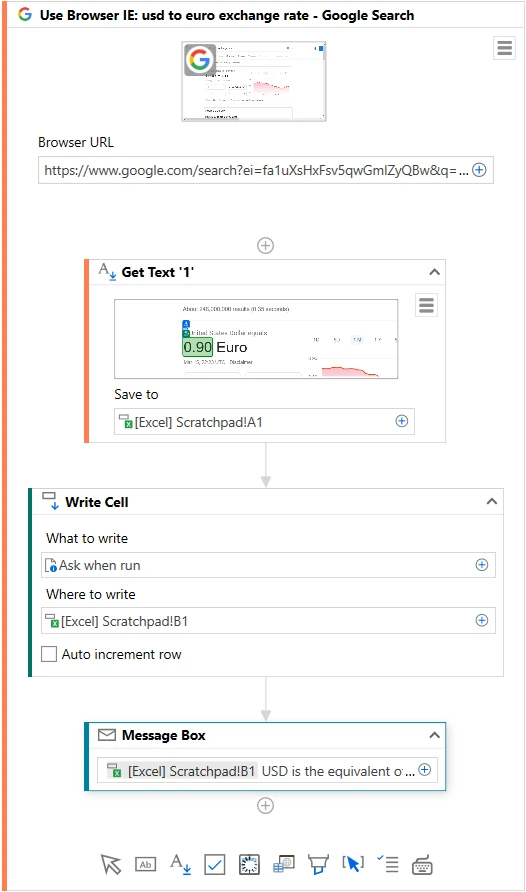526x892 pixels.
Task: Open the Get Text target options menu
Action: [x=426, y=305]
